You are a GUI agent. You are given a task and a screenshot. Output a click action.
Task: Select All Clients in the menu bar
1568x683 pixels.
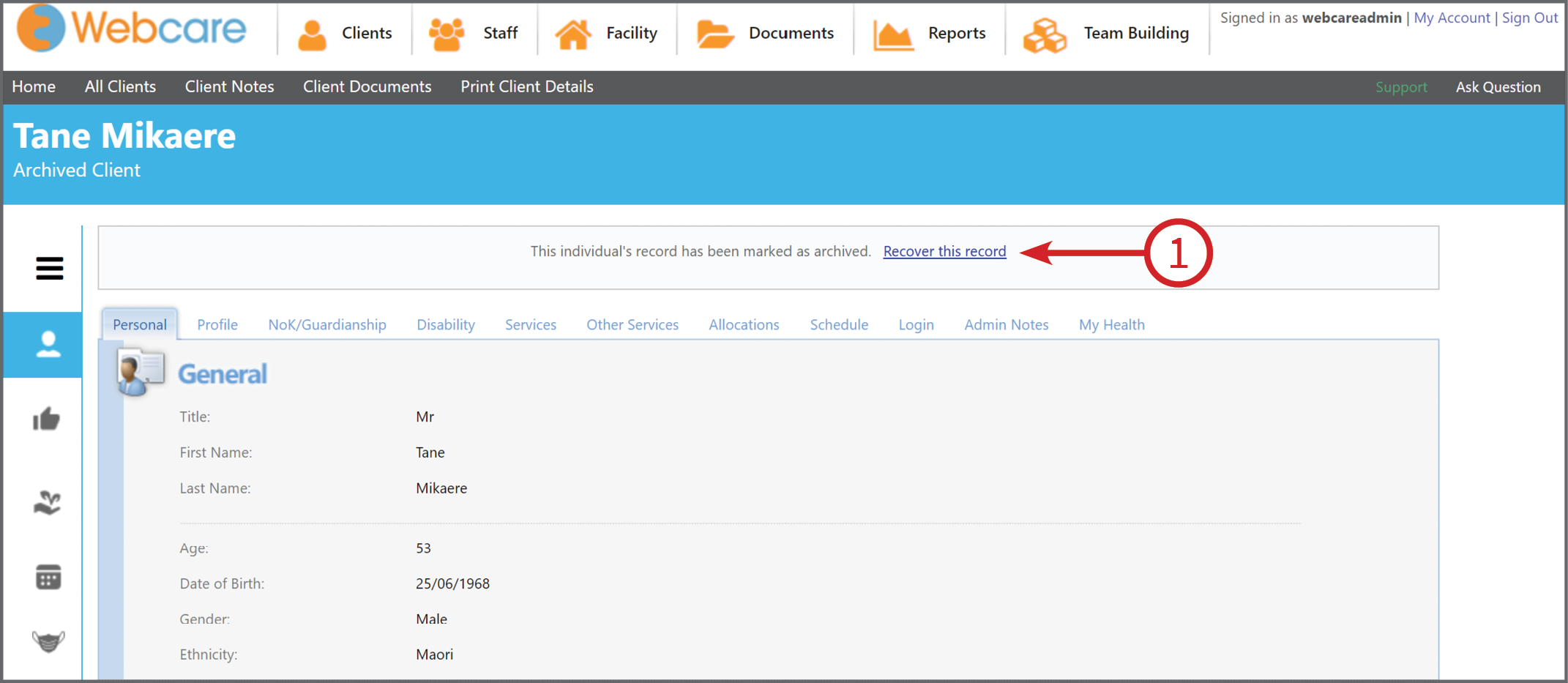point(120,86)
